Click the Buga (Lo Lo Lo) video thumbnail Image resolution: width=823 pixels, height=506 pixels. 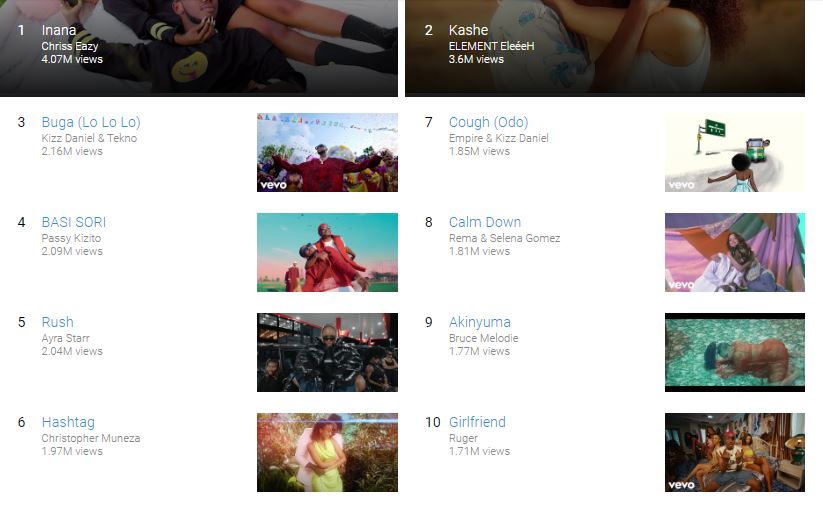[x=327, y=152]
